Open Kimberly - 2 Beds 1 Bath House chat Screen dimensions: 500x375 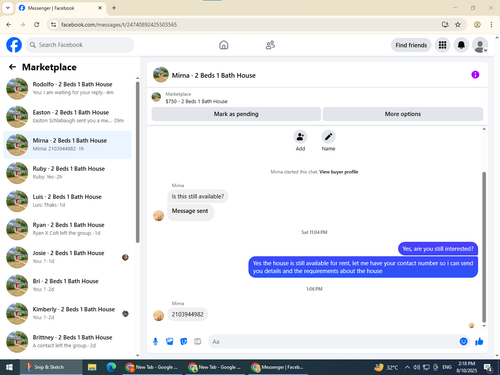(67, 313)
